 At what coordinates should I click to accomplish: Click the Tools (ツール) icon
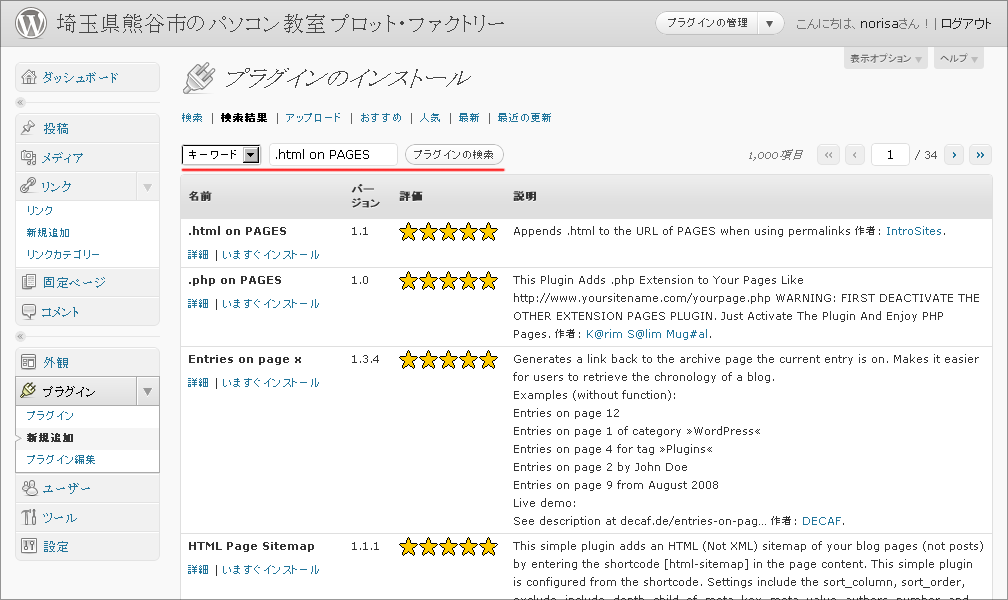click(x=28, y=517)
